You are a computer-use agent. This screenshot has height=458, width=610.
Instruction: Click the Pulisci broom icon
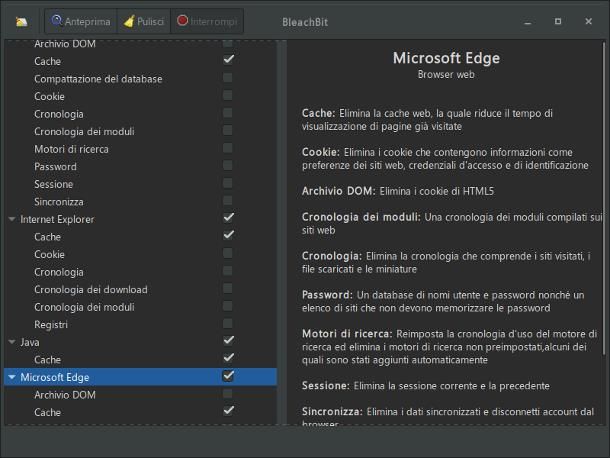[x=129, y=21]
